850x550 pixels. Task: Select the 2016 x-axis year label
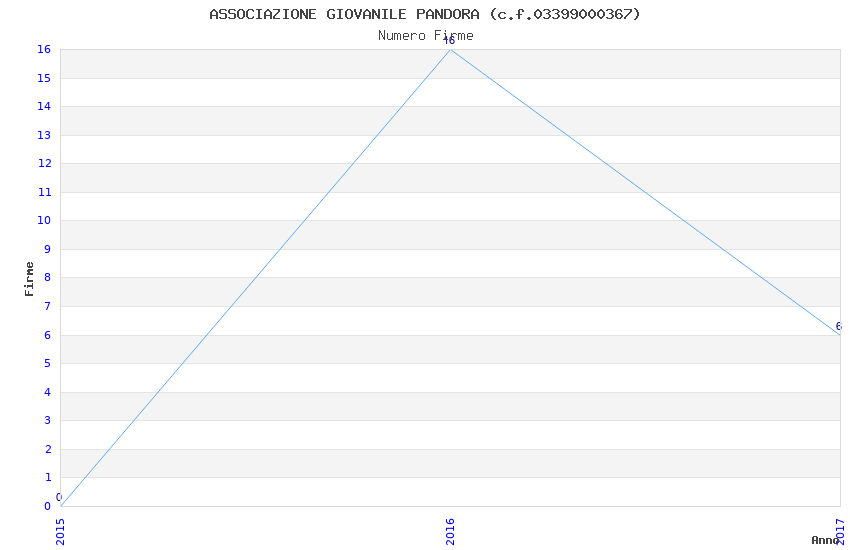pos(450,532)
